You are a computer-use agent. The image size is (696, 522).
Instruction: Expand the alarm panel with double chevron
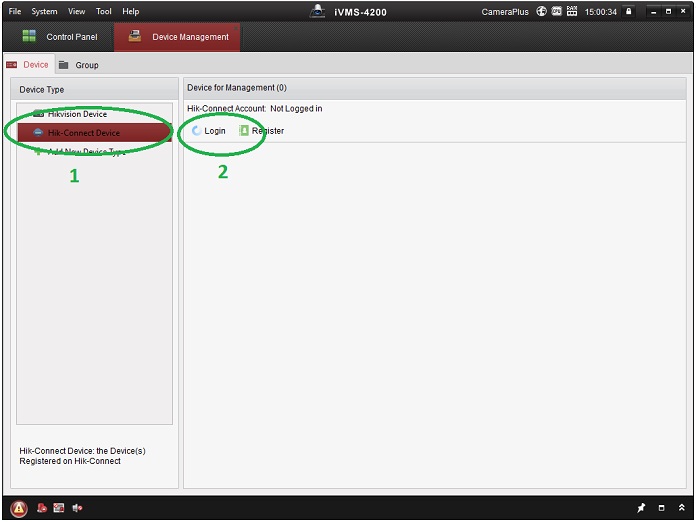click(682, 508)
